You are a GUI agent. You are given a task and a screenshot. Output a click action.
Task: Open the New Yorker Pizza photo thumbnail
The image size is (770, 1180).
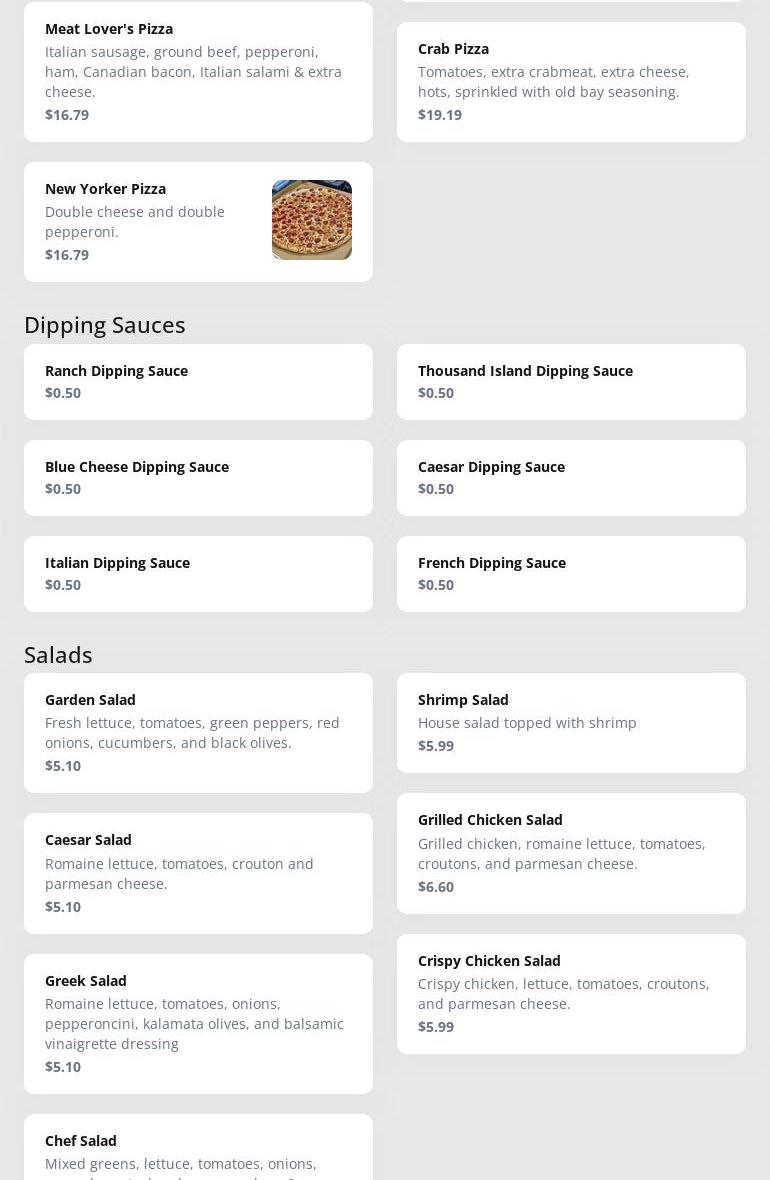click(x=312, y=220)
